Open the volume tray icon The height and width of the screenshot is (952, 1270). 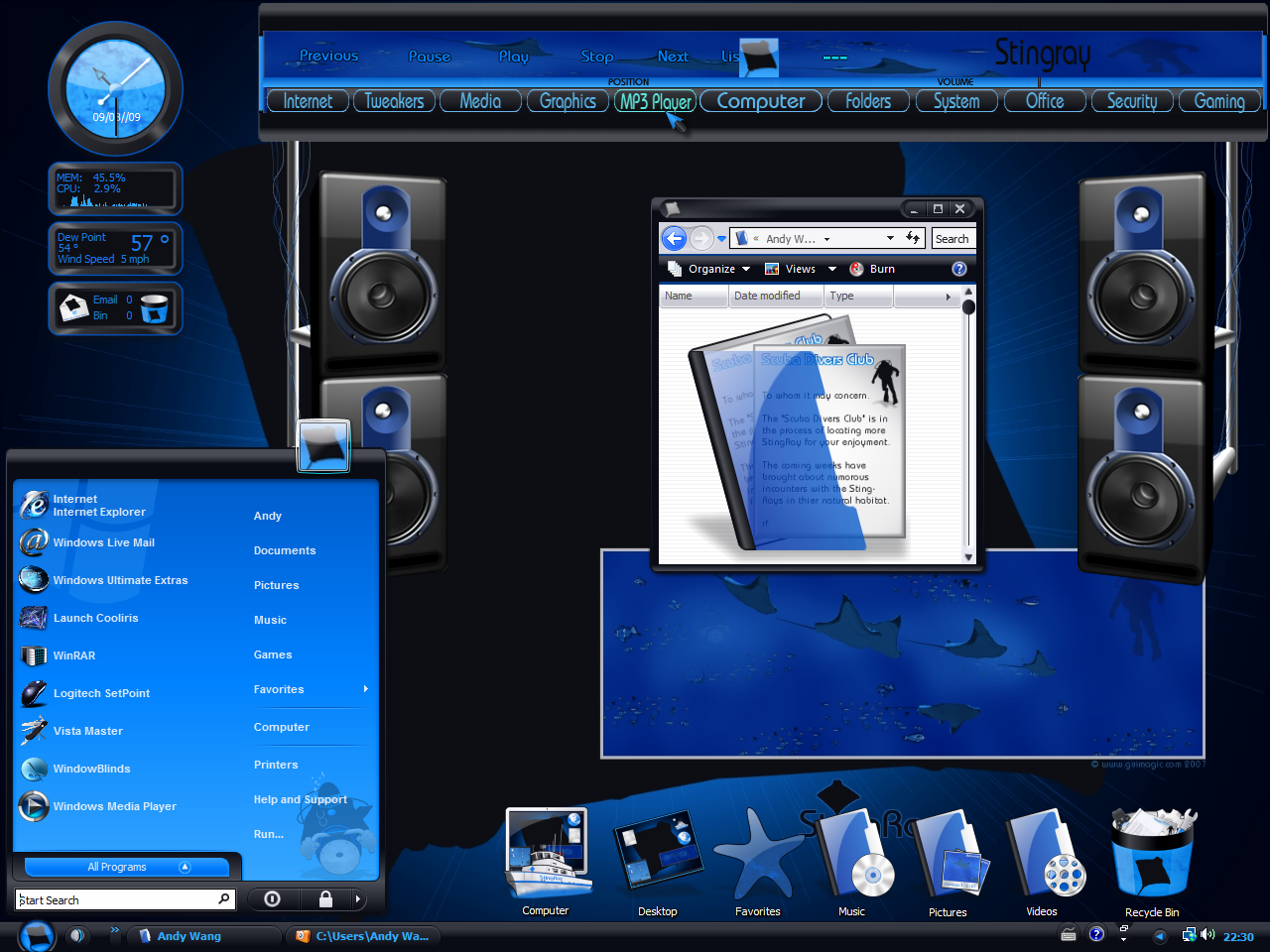click(x=1207, y=934)
